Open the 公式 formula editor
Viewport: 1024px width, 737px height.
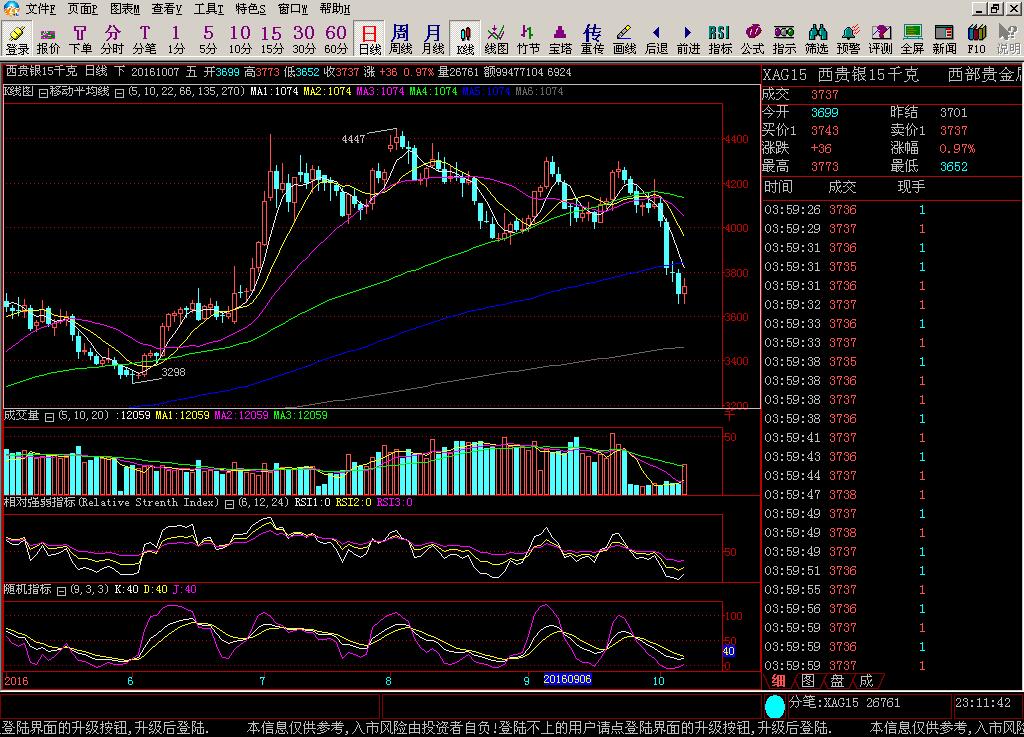[x=752, y=39]
